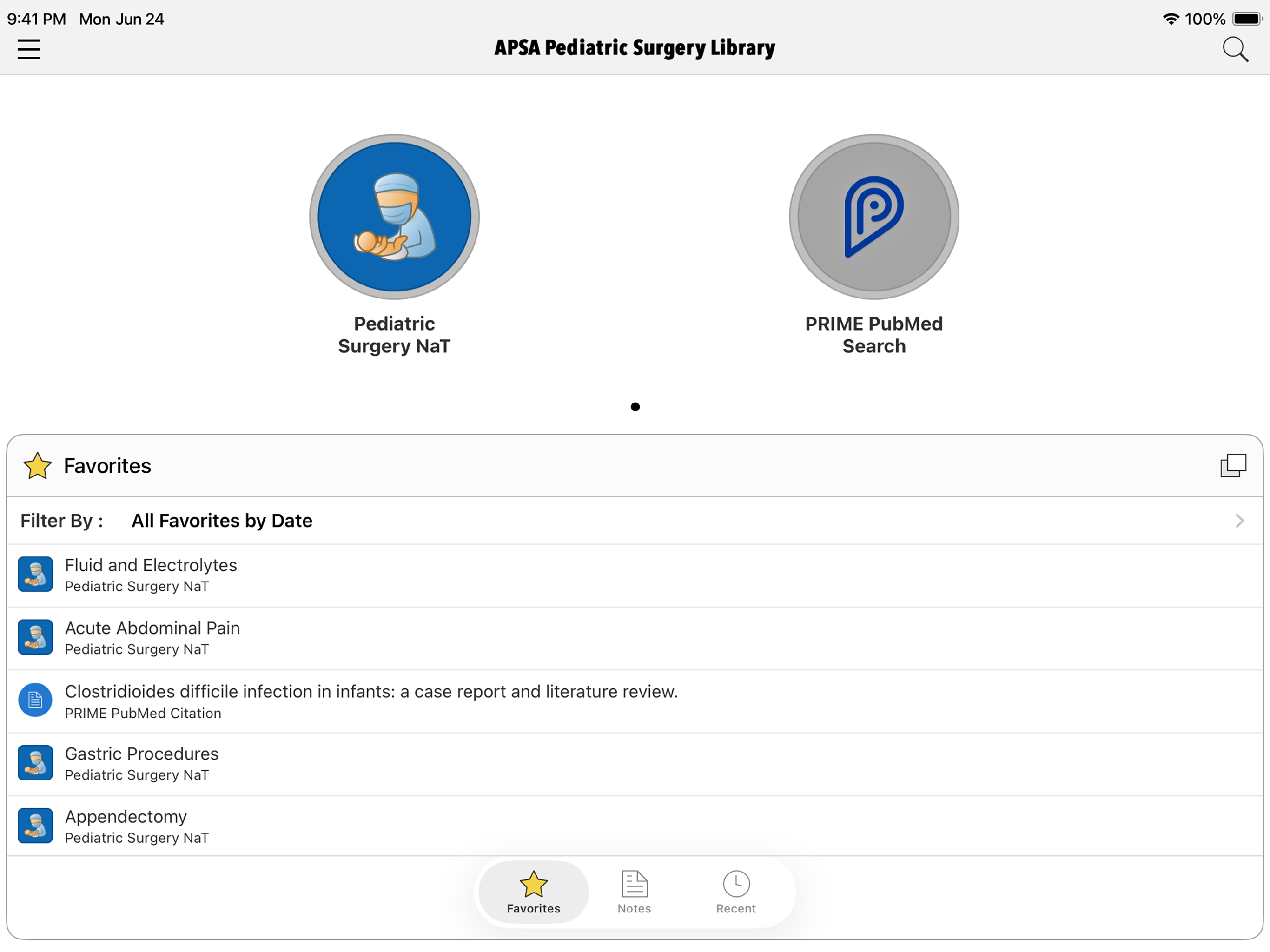This screenshot has height=952, width=1270.
Task: Select All Favorites by Date filter
Action: tap(222, 521)
